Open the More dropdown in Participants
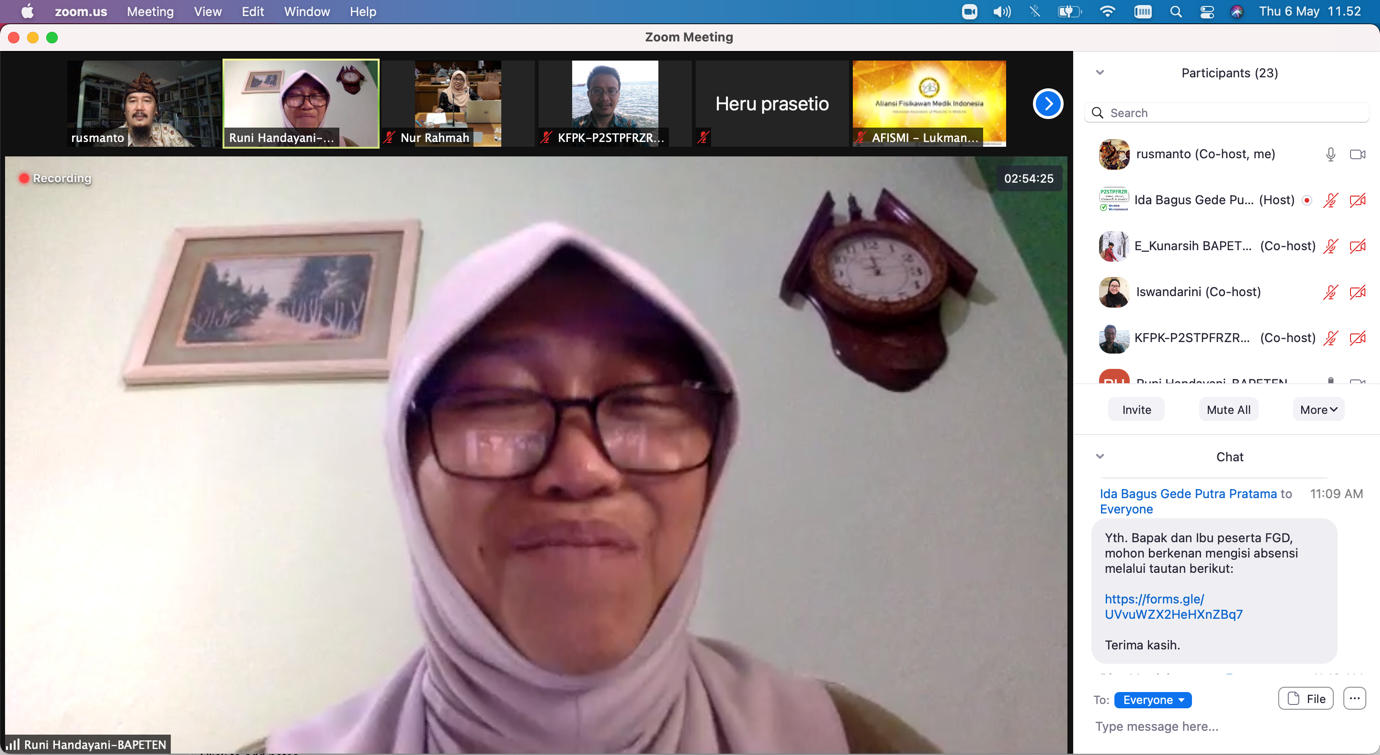1380x755 pixels. point(1318,410)
